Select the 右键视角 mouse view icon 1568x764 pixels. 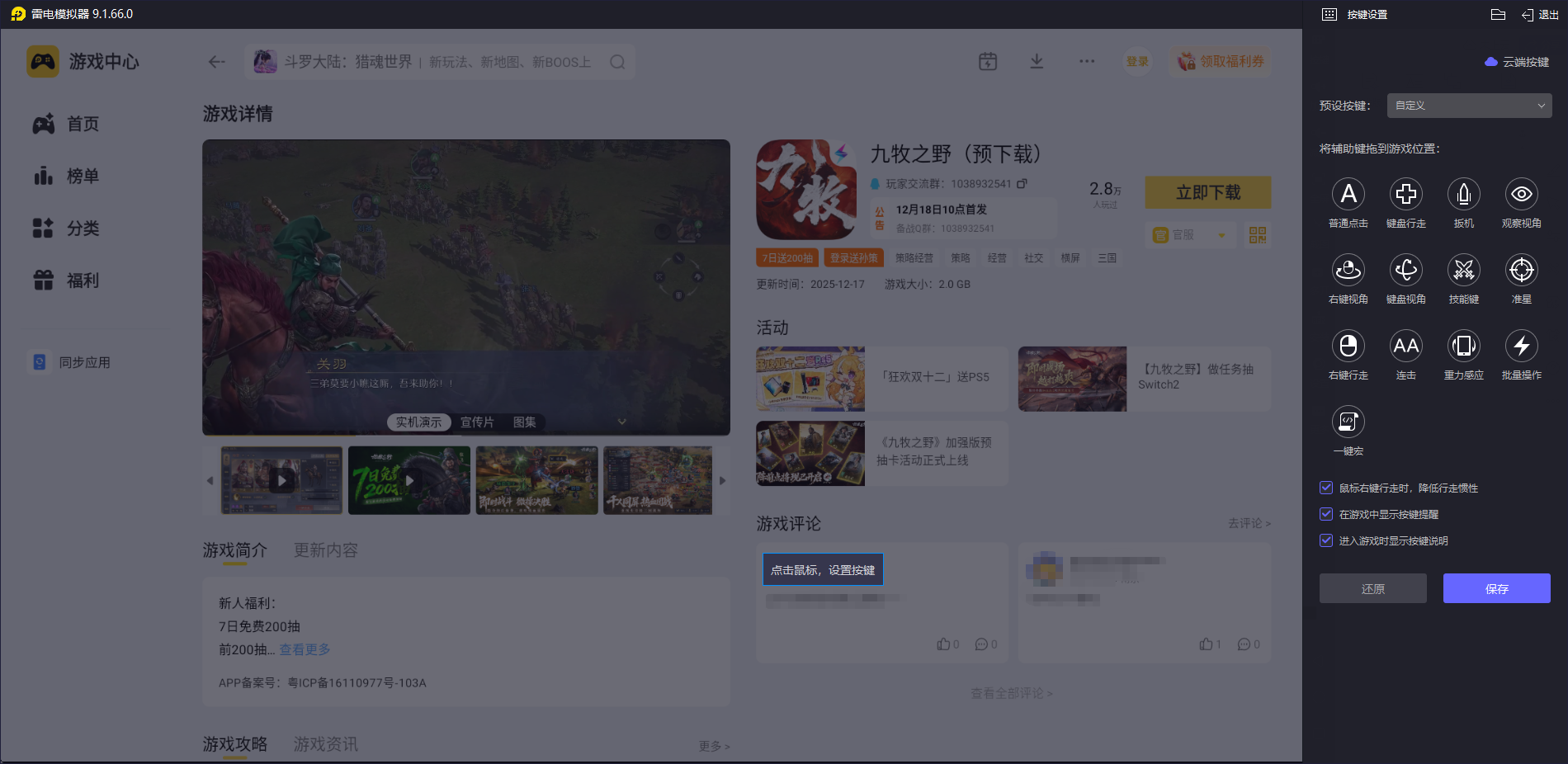click(x=1348, y=270)
